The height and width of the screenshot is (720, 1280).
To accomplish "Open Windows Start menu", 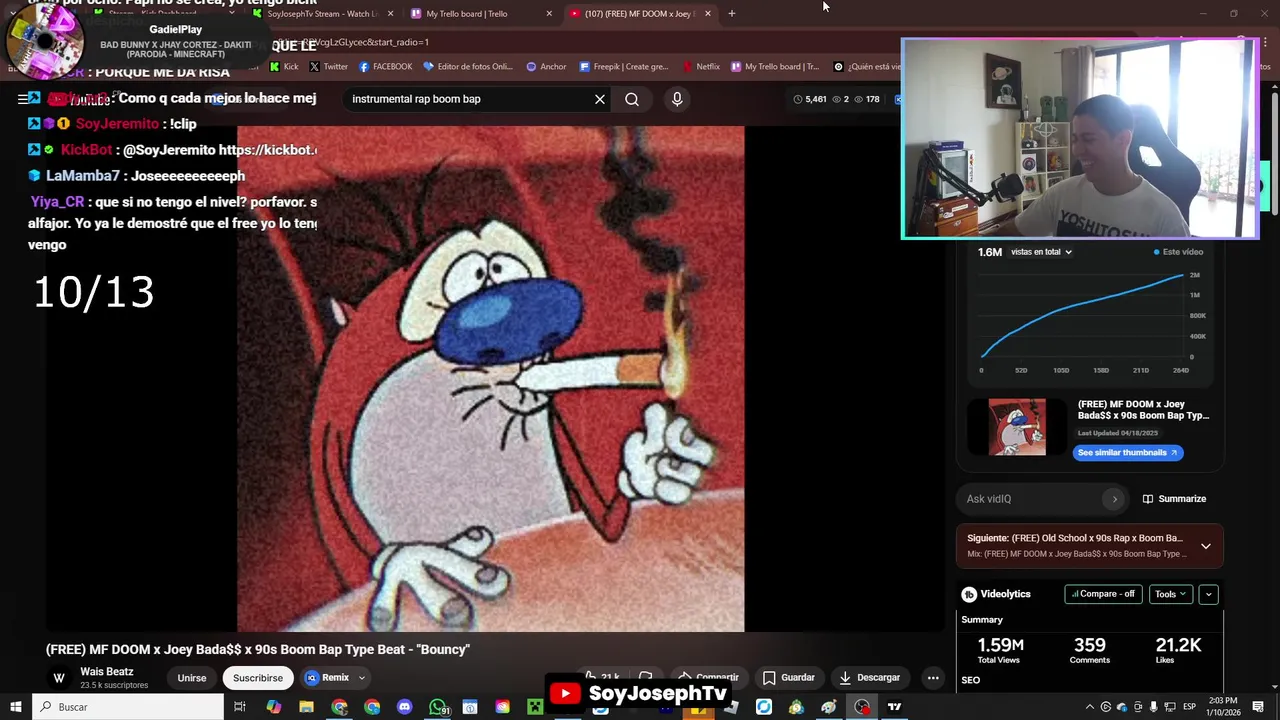I will pyautogui.click(x=15, y=707).
